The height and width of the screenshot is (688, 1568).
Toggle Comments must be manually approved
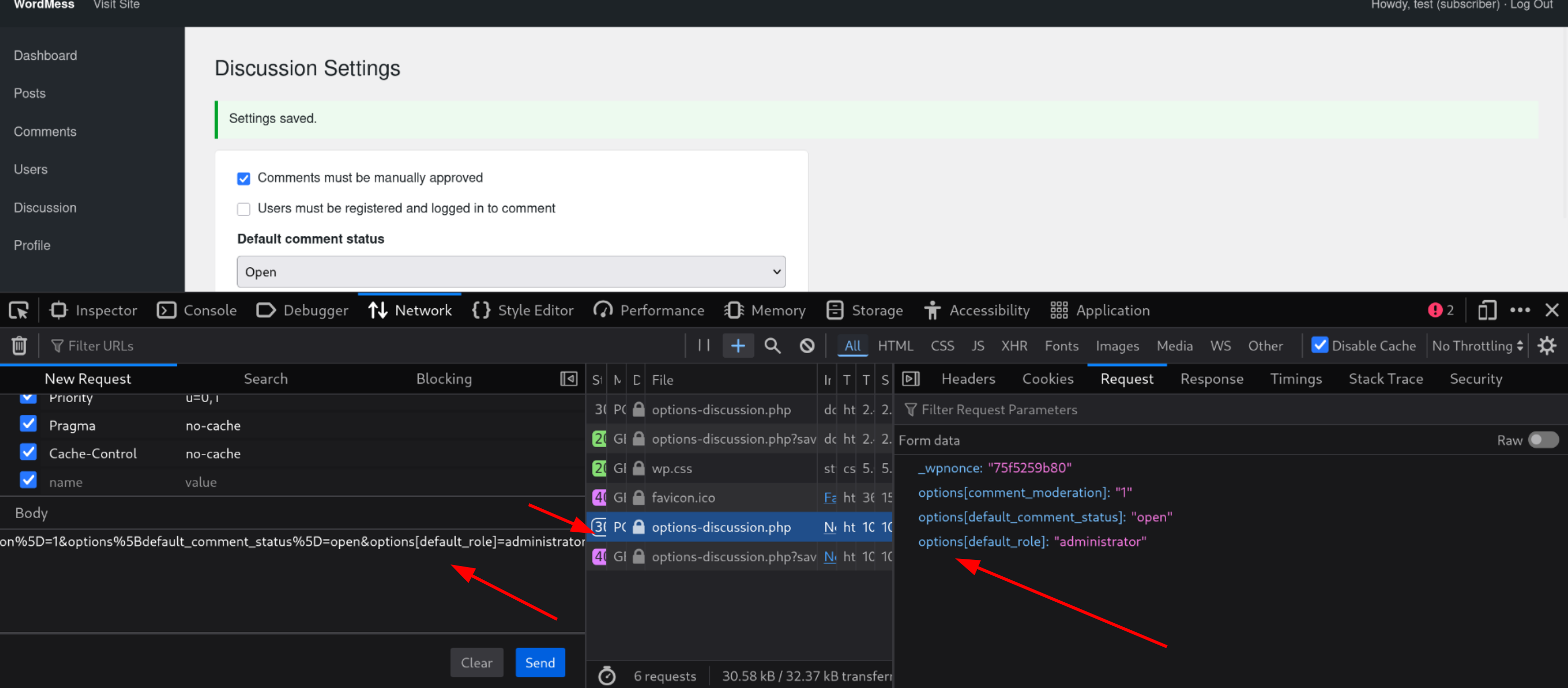coord(244,178)
